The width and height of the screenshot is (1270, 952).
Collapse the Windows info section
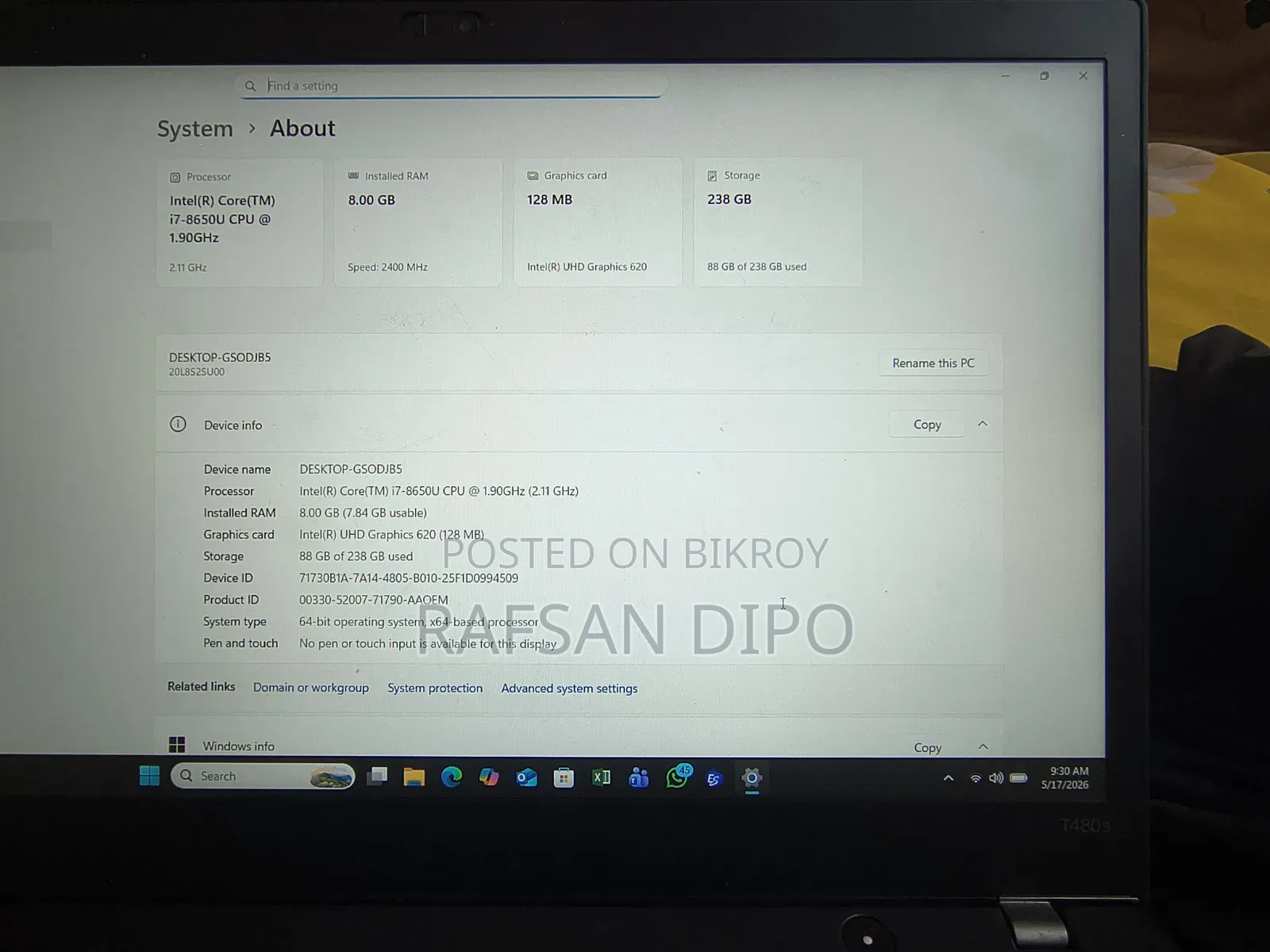(x=983, y=747)
